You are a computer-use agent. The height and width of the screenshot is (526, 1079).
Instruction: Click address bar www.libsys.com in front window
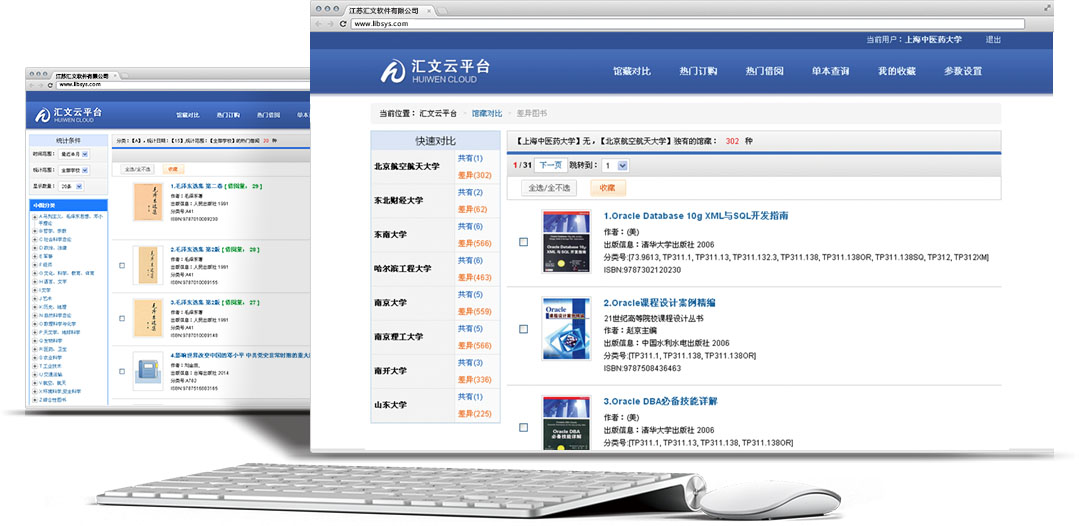(x=687, y=23)
